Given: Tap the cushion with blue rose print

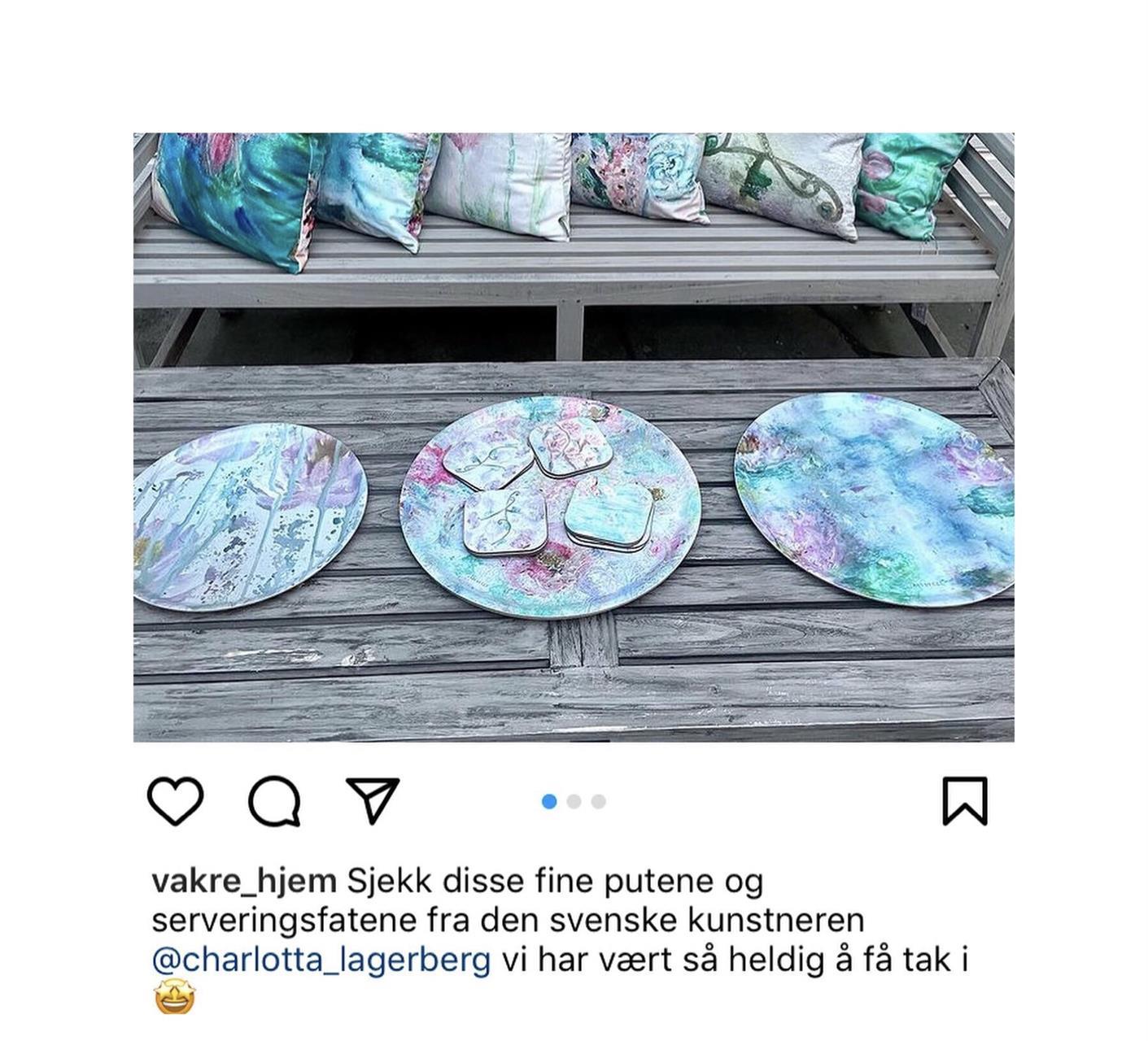Looking at the screenshot, I should click(x=639, y=176).
